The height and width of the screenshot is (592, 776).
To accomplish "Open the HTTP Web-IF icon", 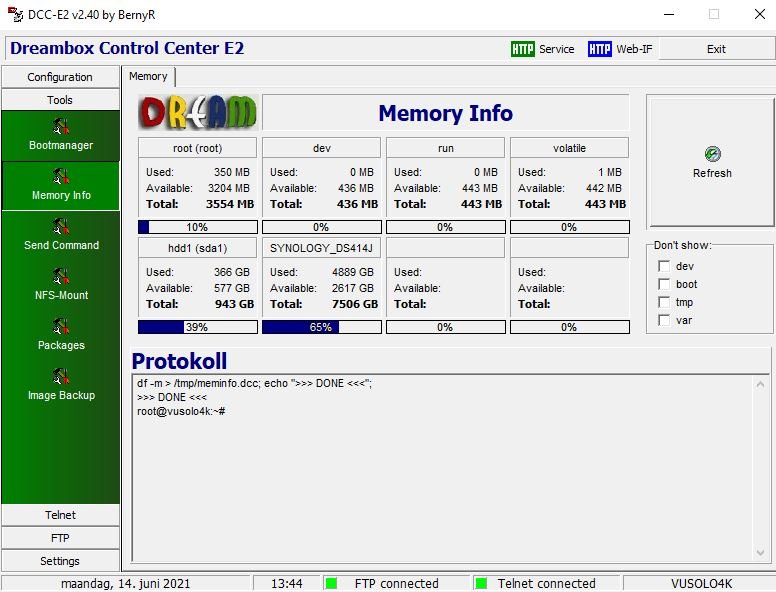I will coord(599,49).
